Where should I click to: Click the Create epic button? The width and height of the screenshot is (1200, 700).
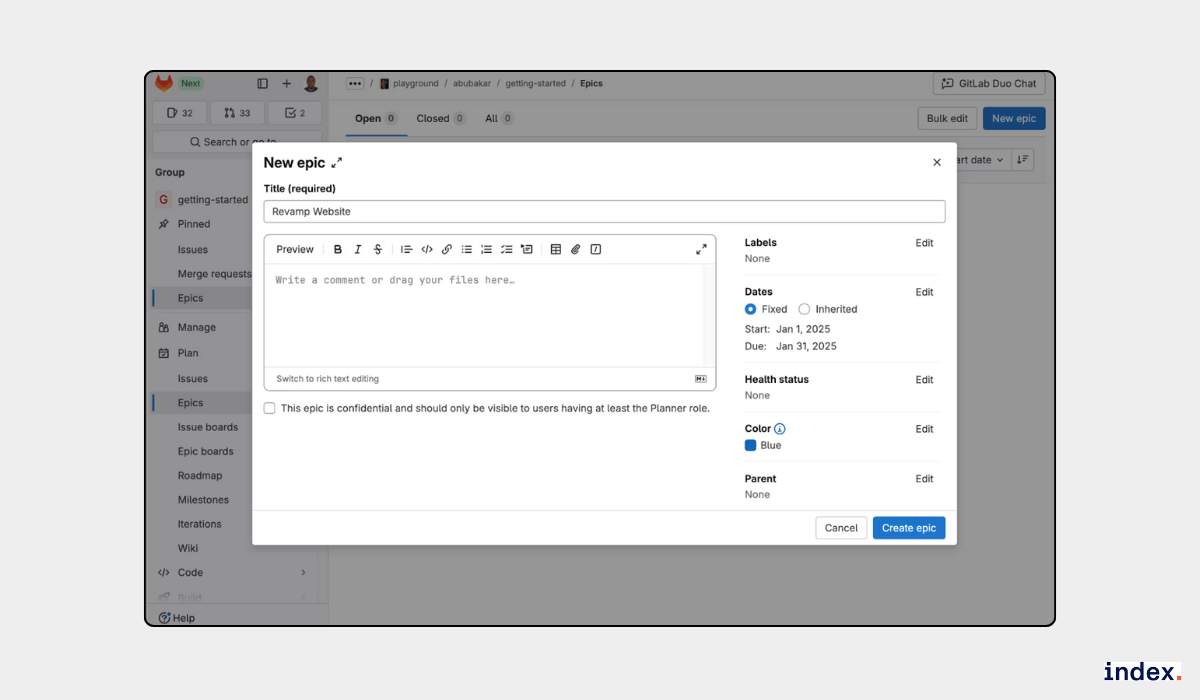pos(908,528)
